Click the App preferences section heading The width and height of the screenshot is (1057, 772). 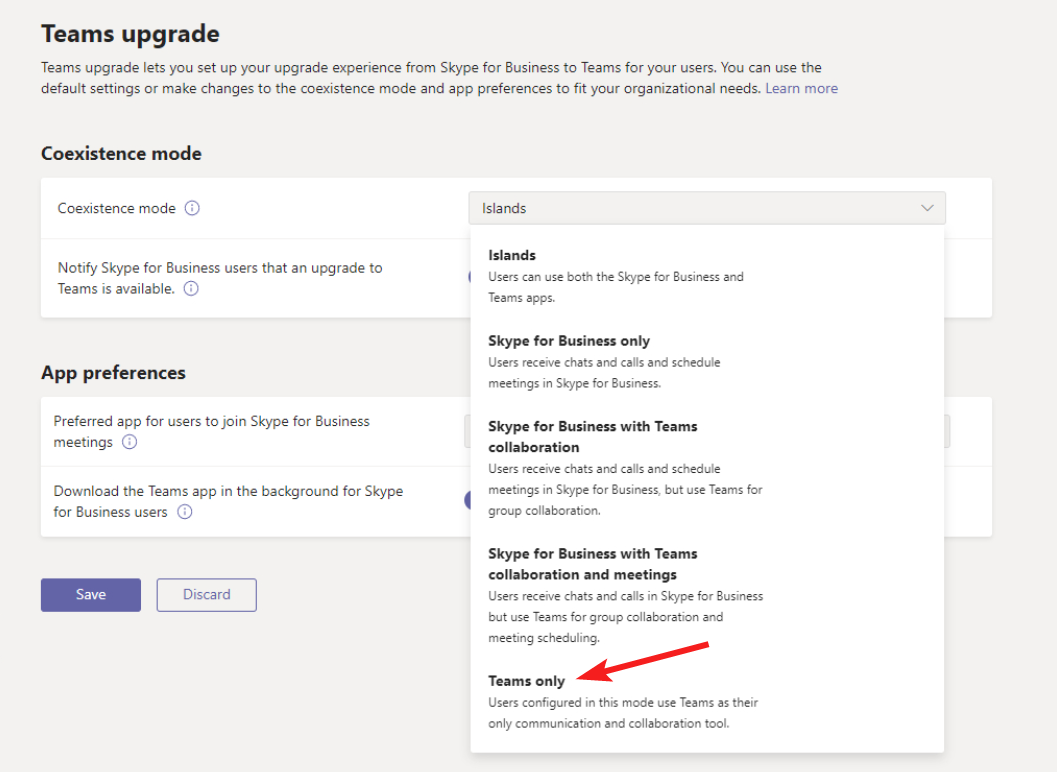(x=113, y=373)
